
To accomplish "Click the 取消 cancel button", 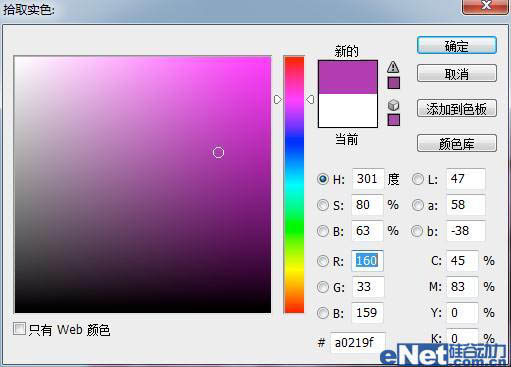I will tap(457, 74).
